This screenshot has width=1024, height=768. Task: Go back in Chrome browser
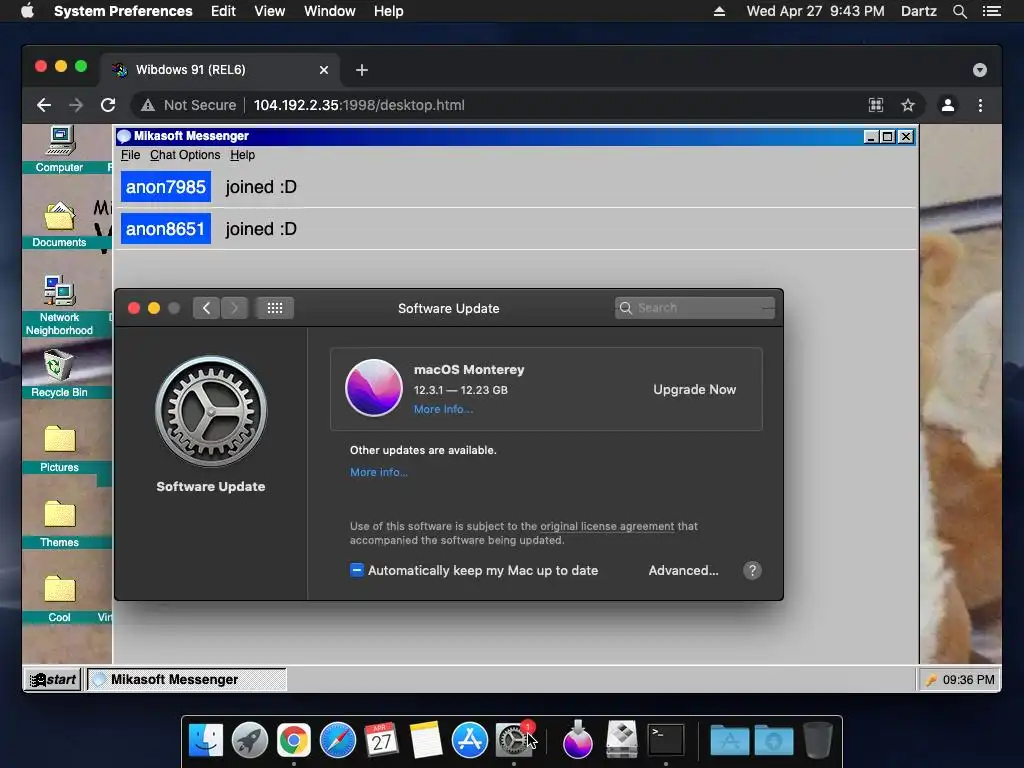[44, 105]
